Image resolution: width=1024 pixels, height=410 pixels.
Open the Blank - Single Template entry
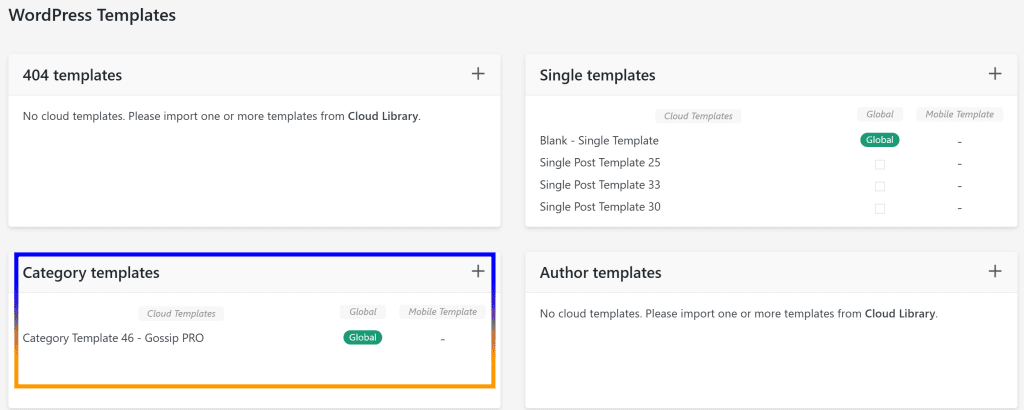(x=599, y=141)
